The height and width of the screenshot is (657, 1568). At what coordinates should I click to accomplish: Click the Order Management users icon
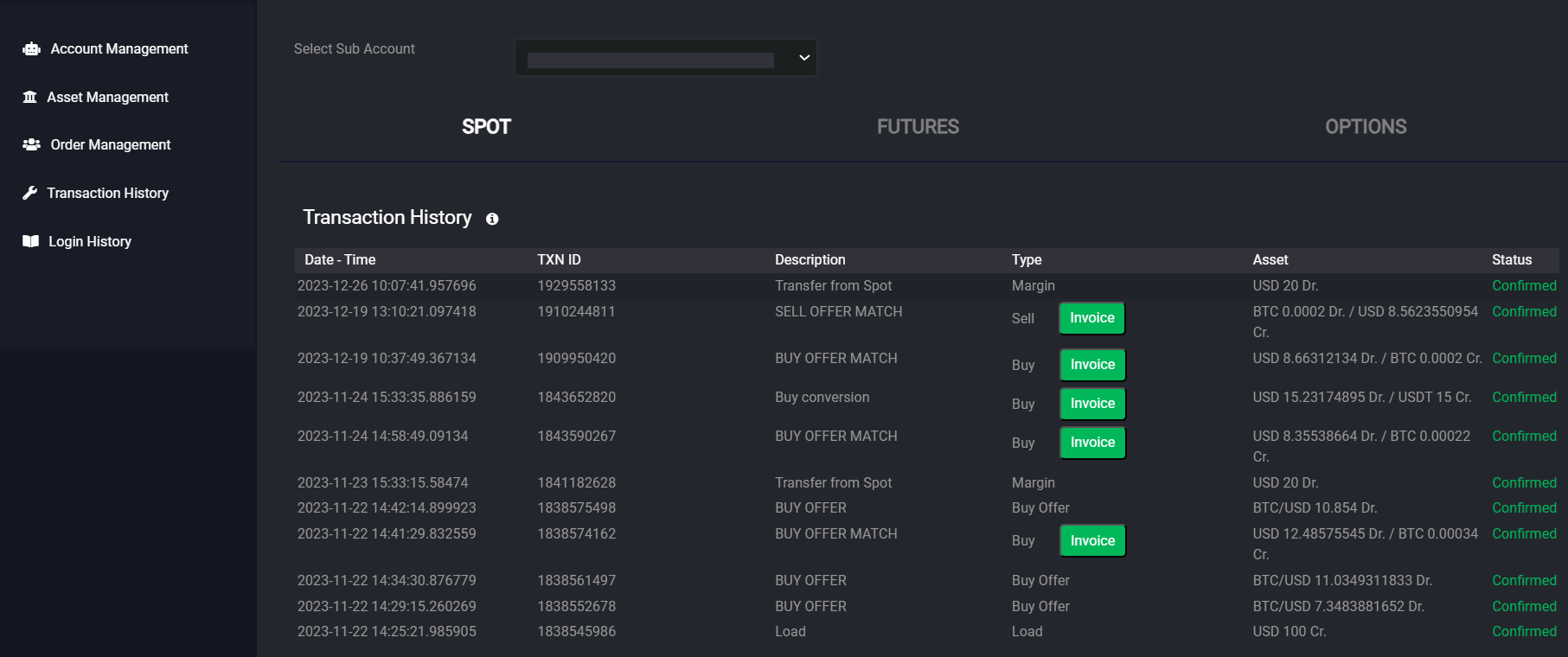pyautogui.click(x=31, y=144)
